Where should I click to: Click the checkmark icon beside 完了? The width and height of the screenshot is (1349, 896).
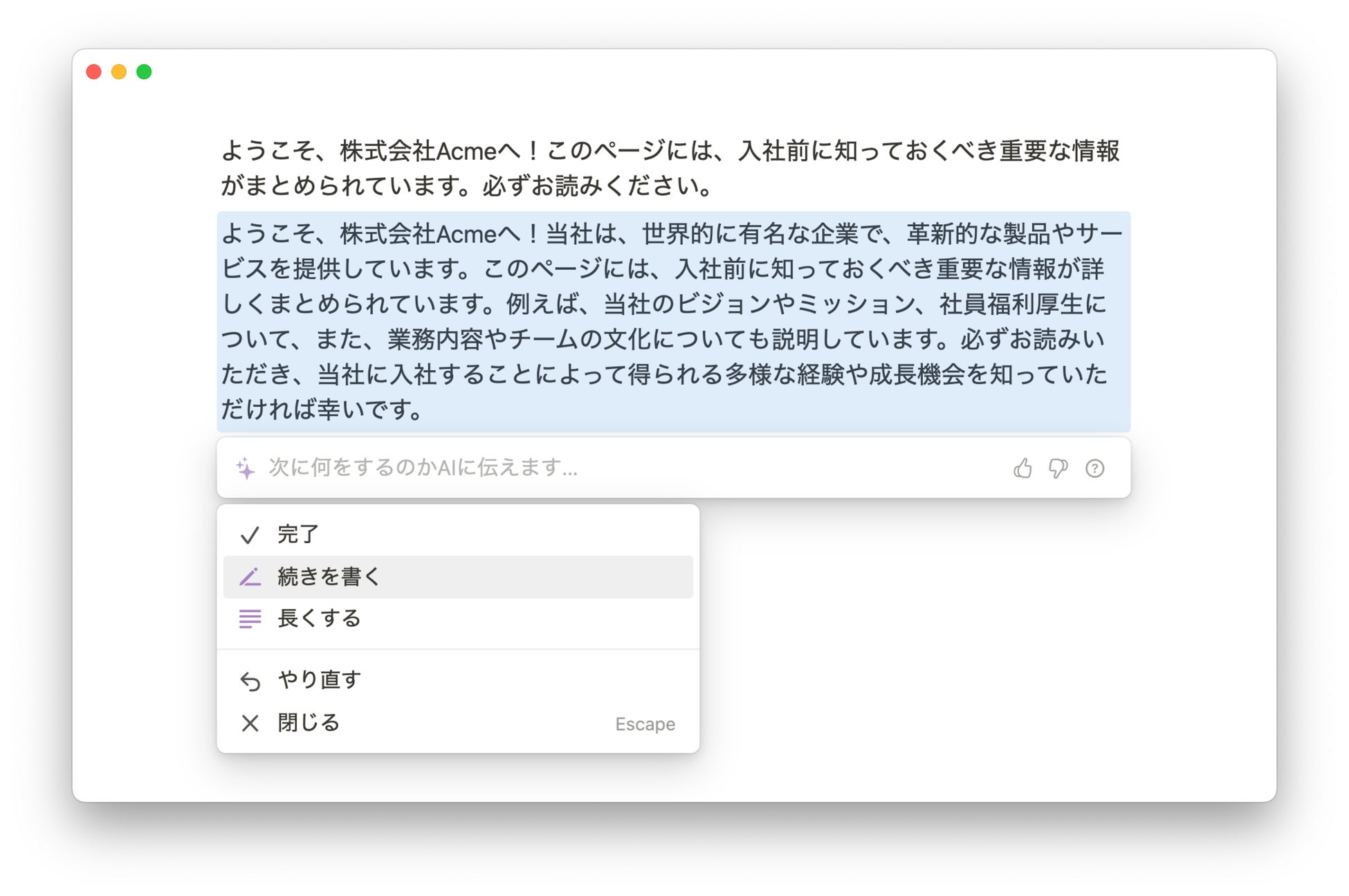click(x=250, y=535)
